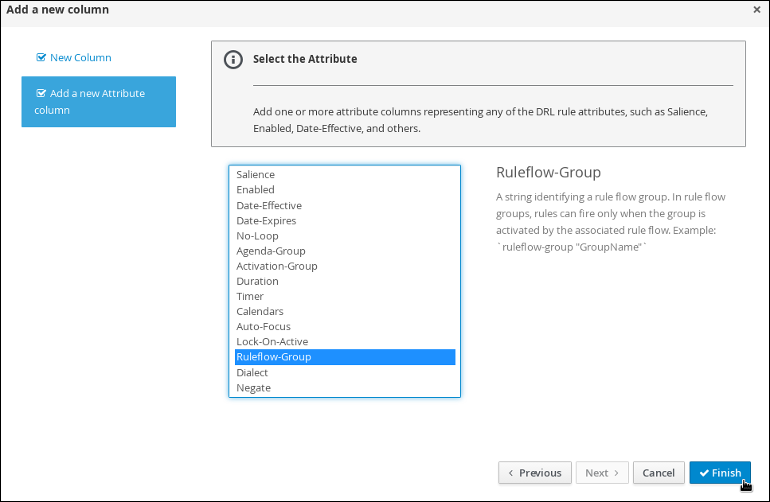Choose the Enabled attribute
Viewport: 770px width, 502px height.
(x=345, y=190)
